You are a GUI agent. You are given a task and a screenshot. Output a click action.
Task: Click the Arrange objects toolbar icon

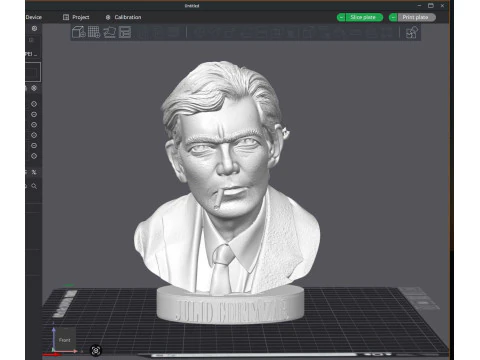click(125, 32)
